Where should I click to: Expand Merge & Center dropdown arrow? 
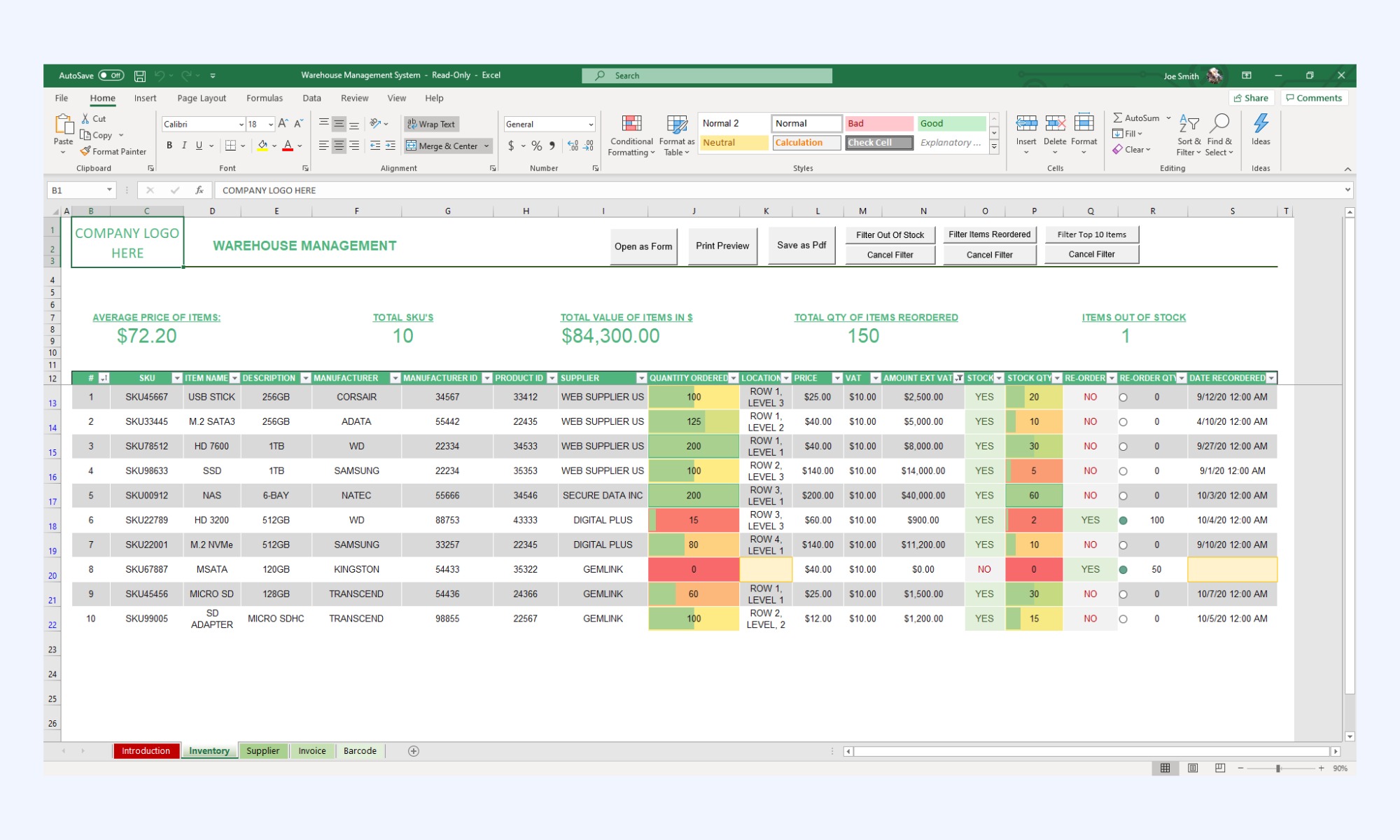[486, 146]
